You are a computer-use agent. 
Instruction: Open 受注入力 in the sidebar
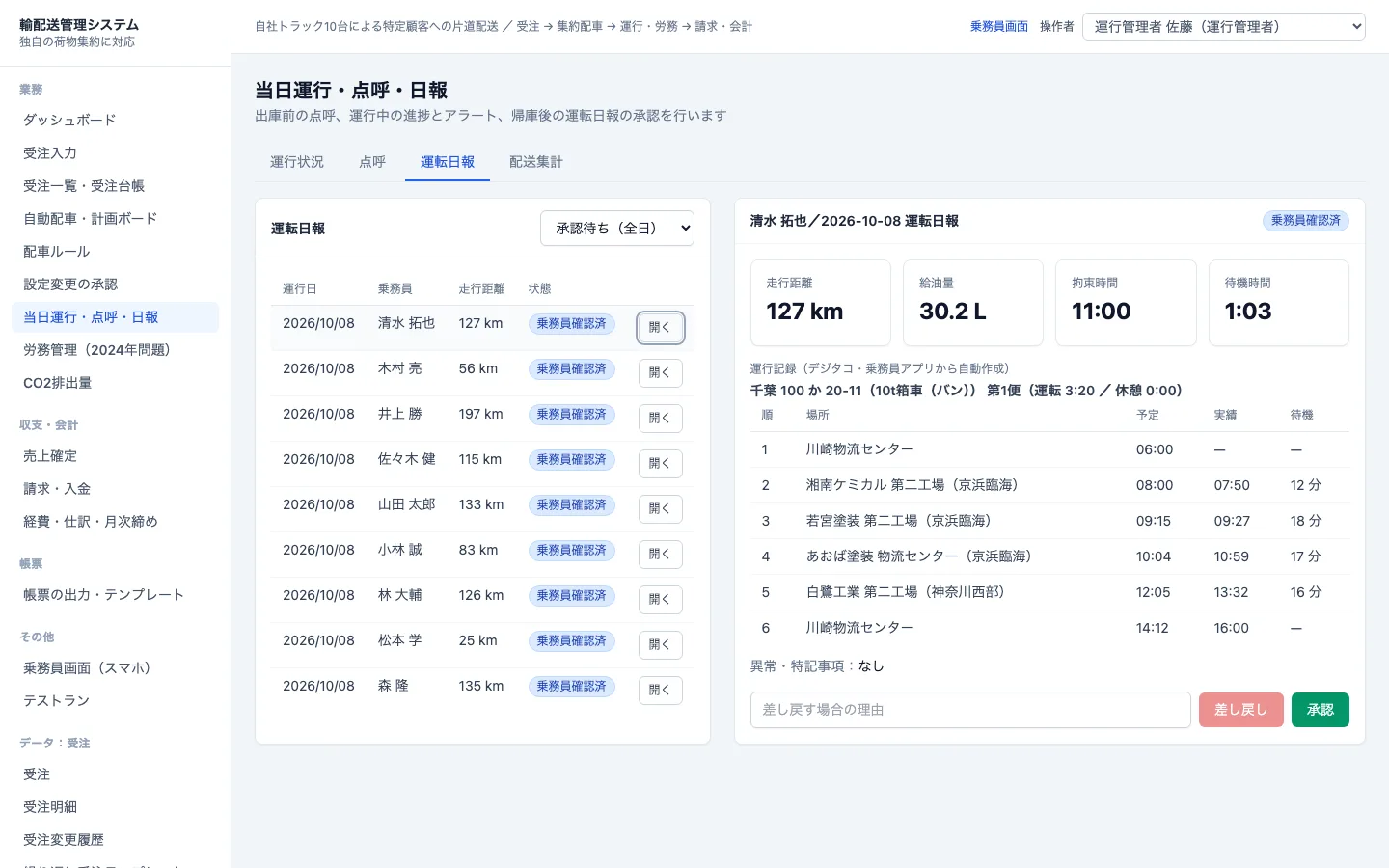116,153
